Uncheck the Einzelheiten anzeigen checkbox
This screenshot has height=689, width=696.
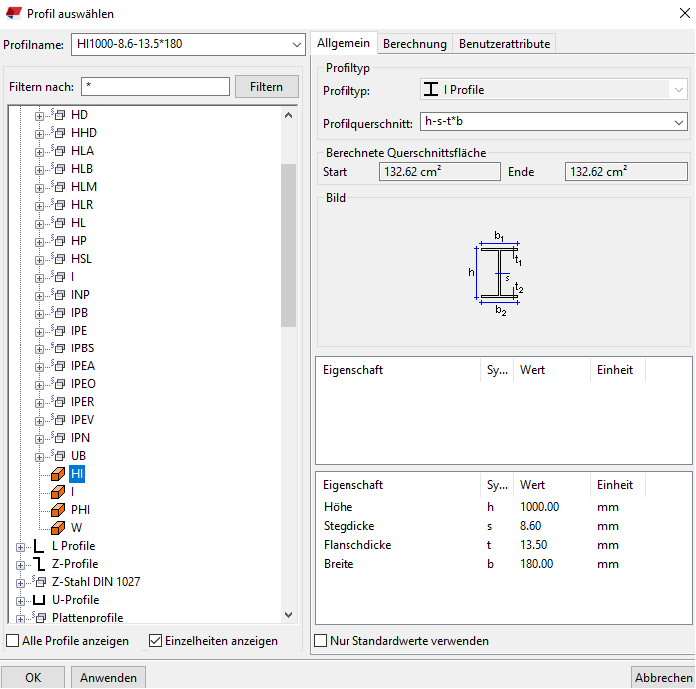[x=155, y=641]
